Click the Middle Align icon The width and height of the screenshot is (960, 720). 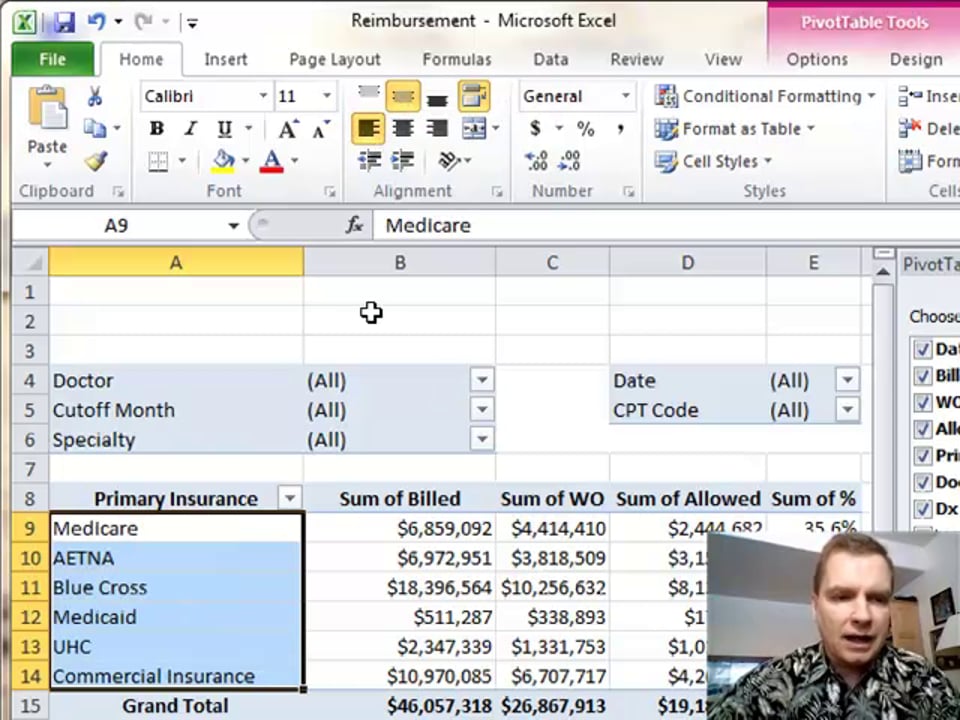point(403,96)
